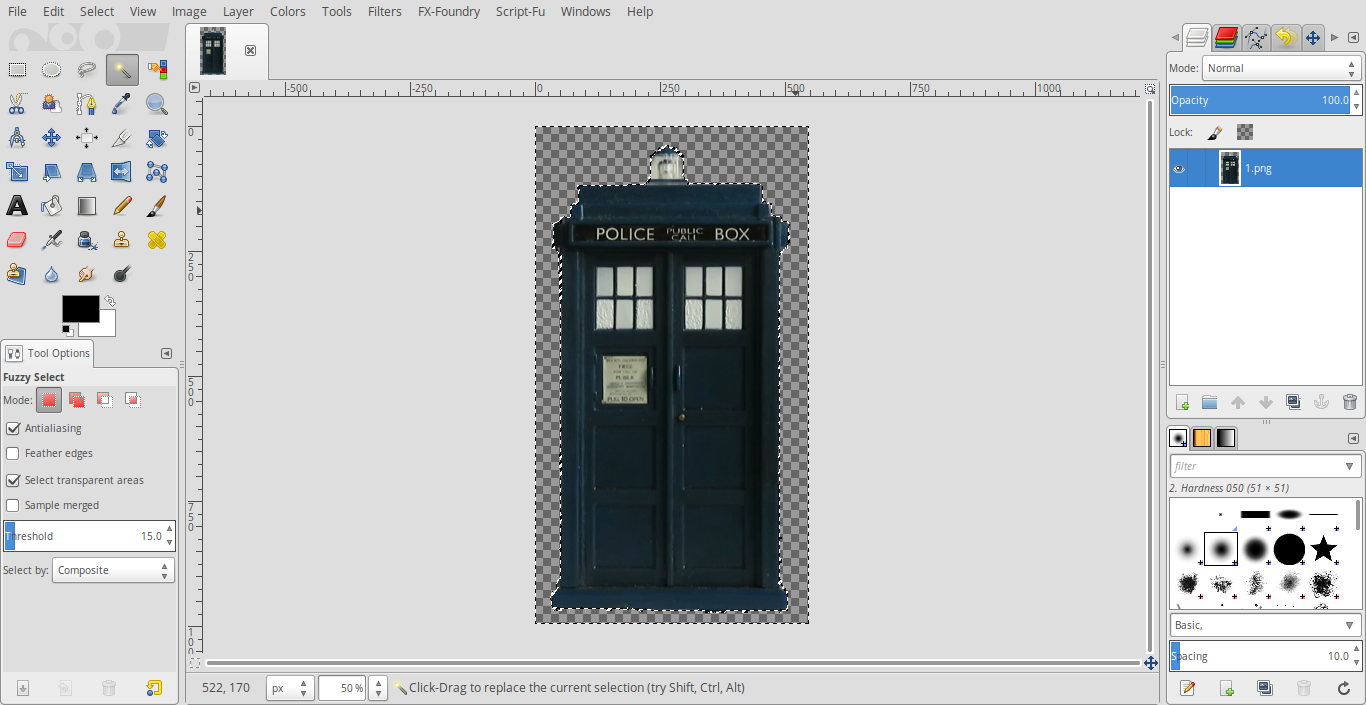This screenshot has width=1366, height=705.
Task: Switch to the Undo History tab
Action: click(x=1285, y=38)
